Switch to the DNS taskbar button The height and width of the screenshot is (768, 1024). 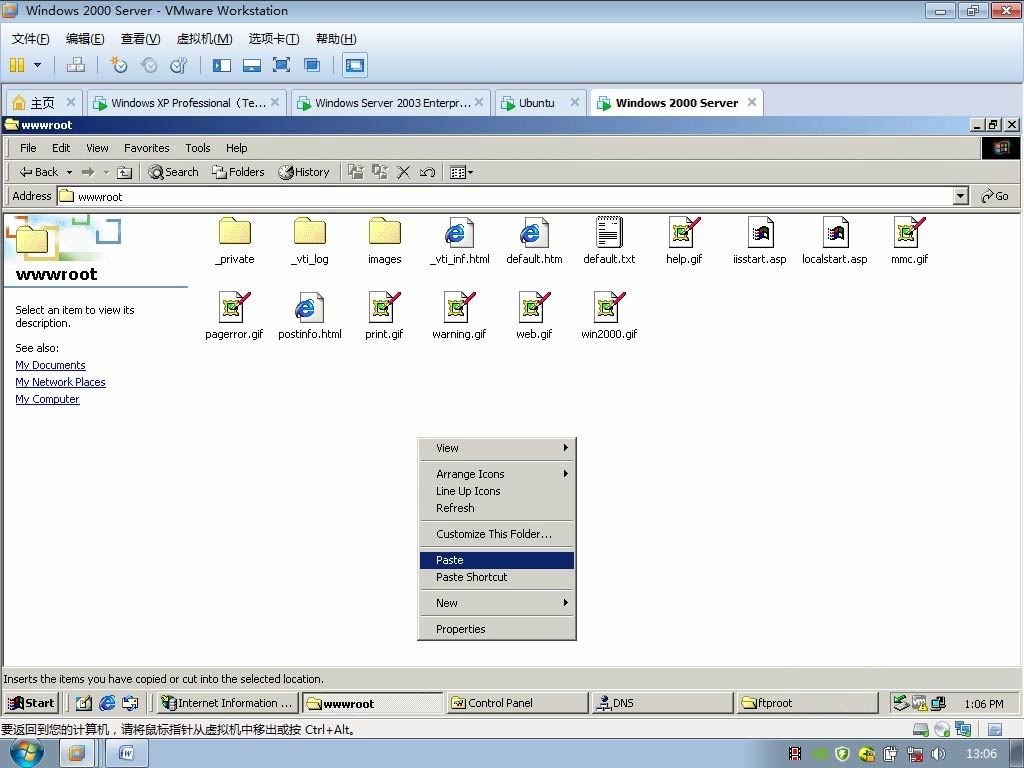(662, 703)
